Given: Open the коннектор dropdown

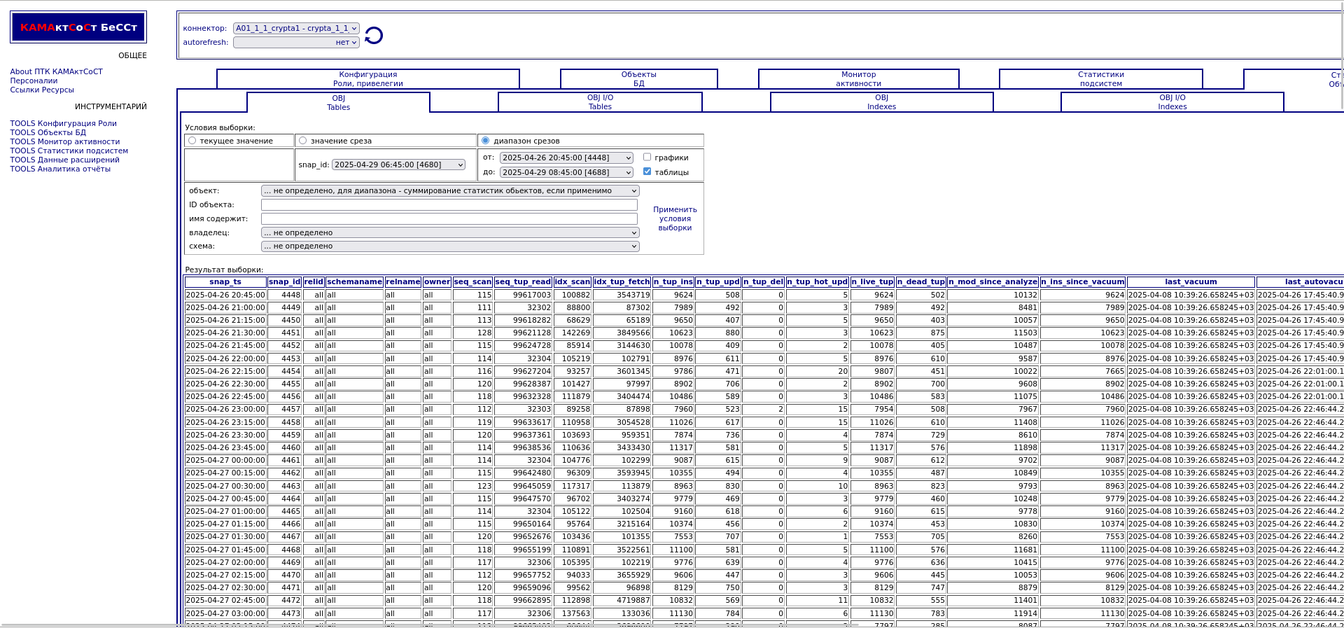Looking at the screenshot, I should 296,29.
